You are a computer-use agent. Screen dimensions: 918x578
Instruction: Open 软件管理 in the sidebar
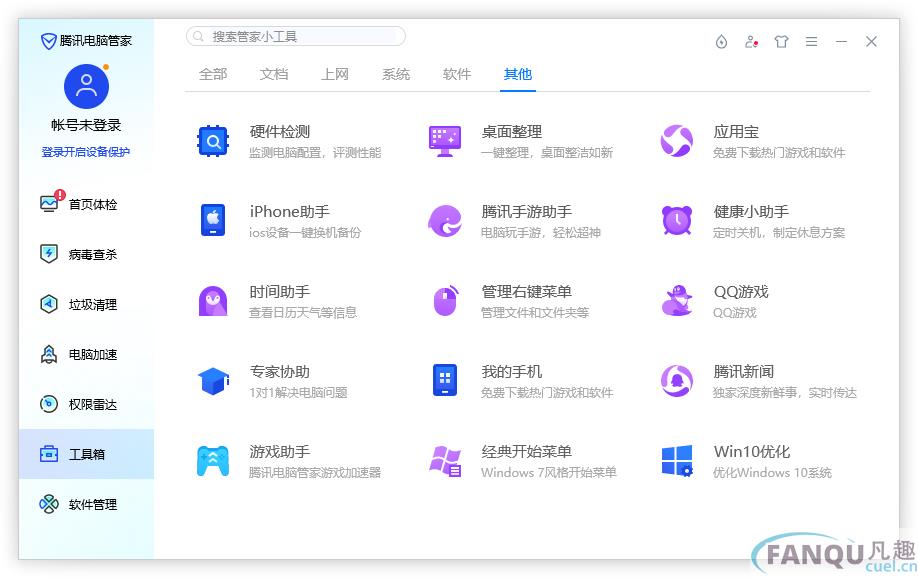[x=86, y=504]
